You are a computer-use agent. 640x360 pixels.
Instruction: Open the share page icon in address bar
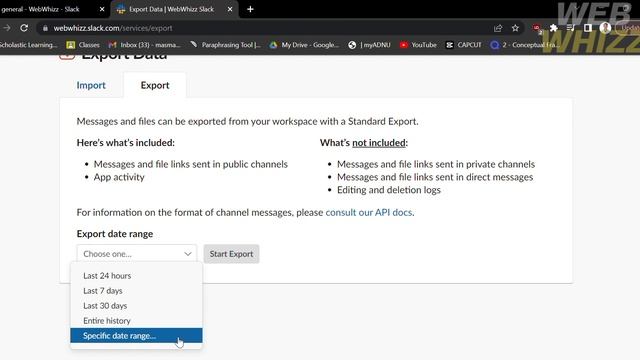(x=498, y=28)
